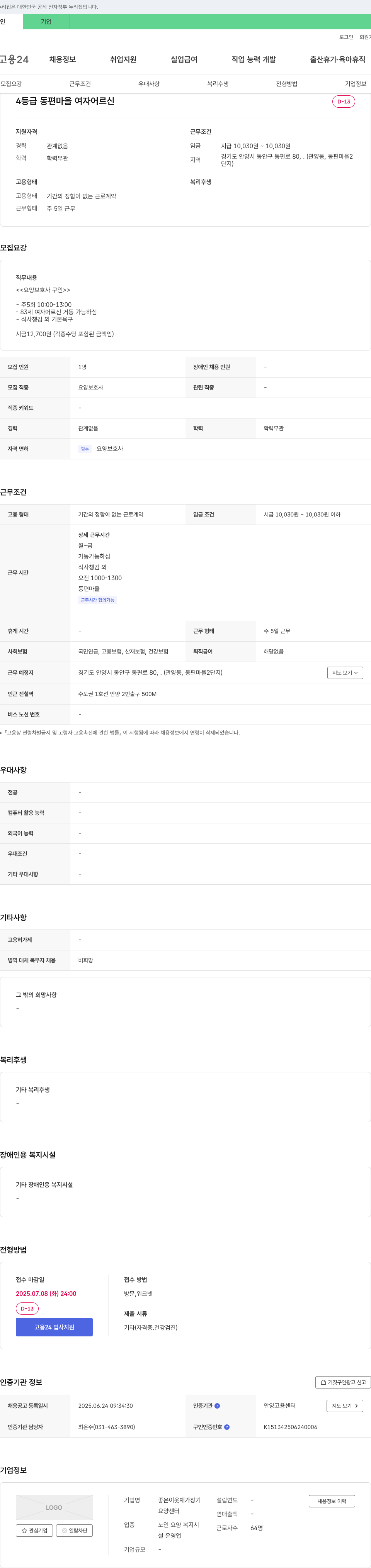Open the 취업지원 main menu
Image resolution: width=371 pixels, height=1568 pixels.
(123, 59)
